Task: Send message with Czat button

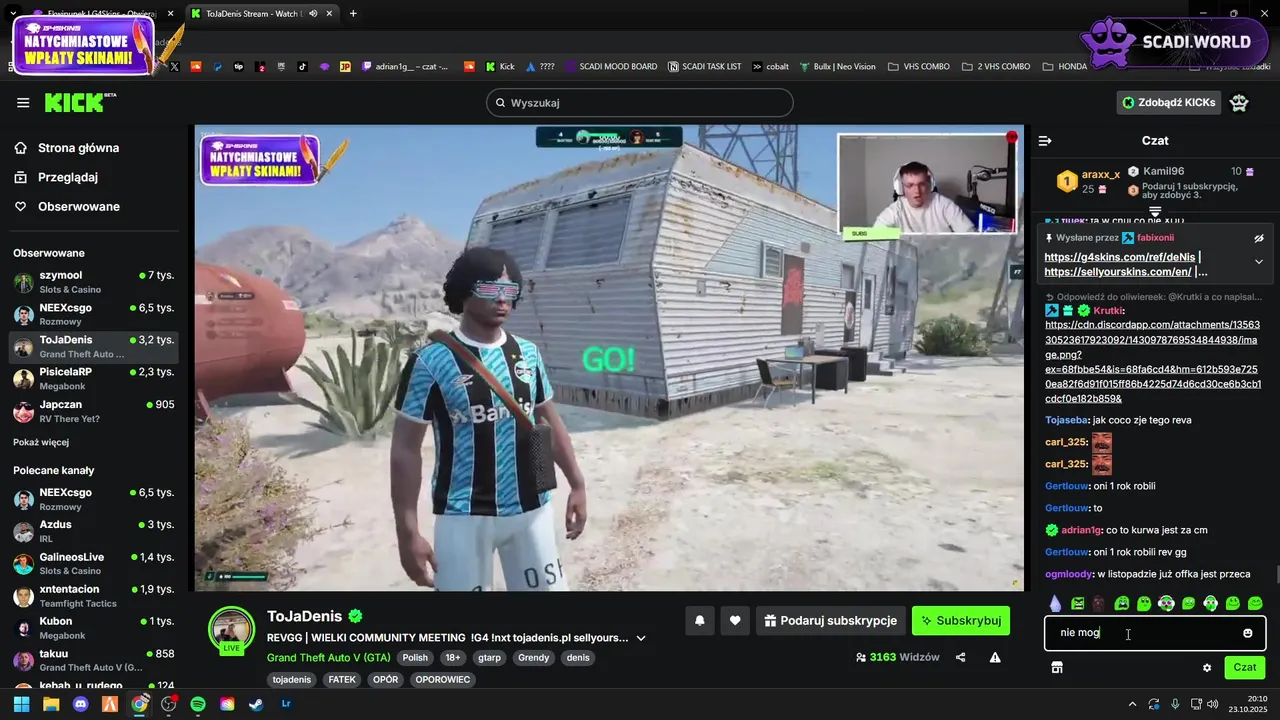Action: [1245, 667]
